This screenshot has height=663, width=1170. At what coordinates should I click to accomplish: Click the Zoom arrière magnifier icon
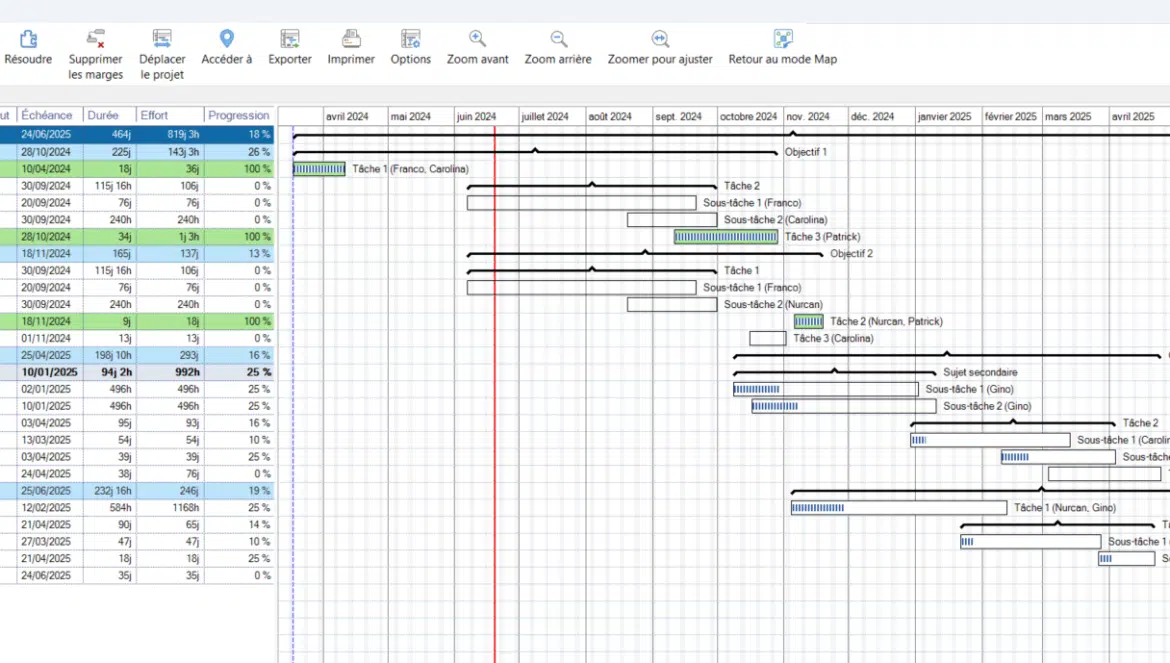click(559, 39)
